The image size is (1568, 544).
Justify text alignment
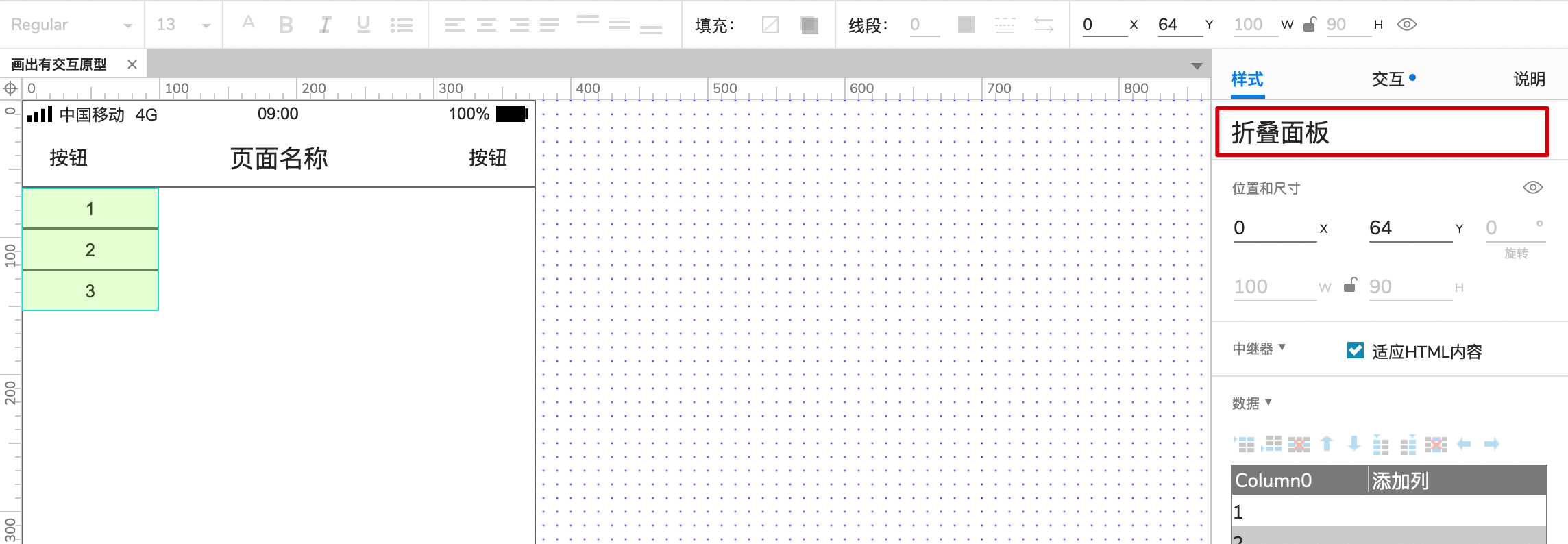coord(550,25)
